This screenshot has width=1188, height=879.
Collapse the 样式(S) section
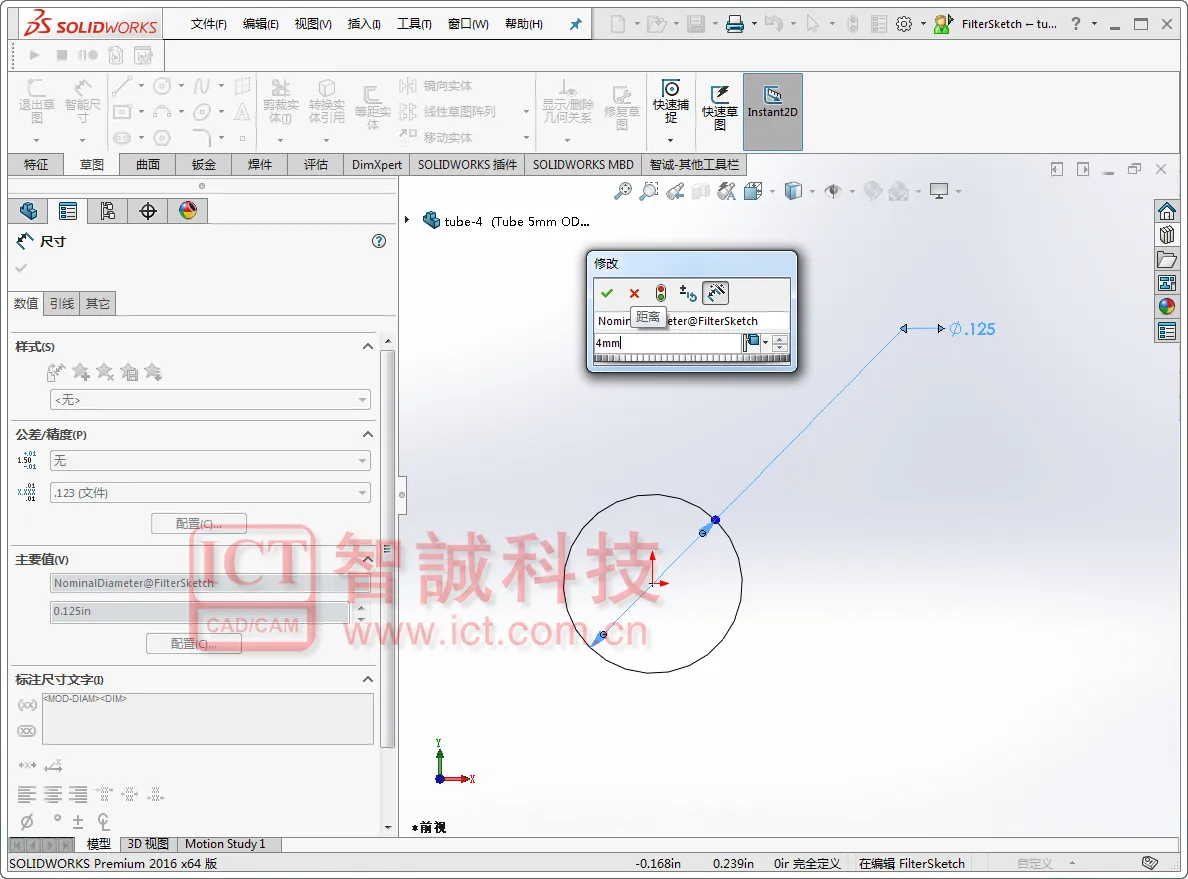(367, 346)
